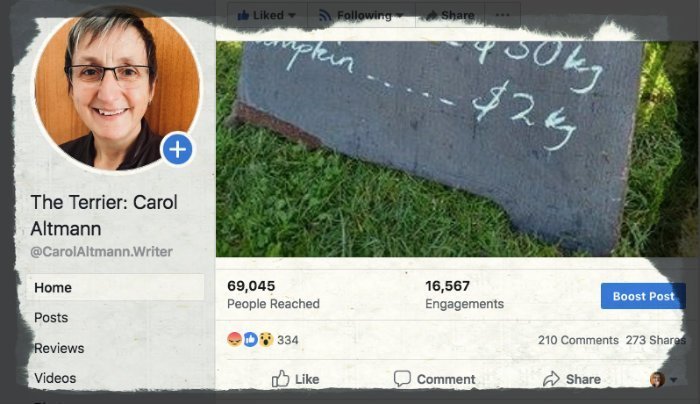The image size is (700, 404).
Task: Open the three-dots more options menu
Action: 503,15
